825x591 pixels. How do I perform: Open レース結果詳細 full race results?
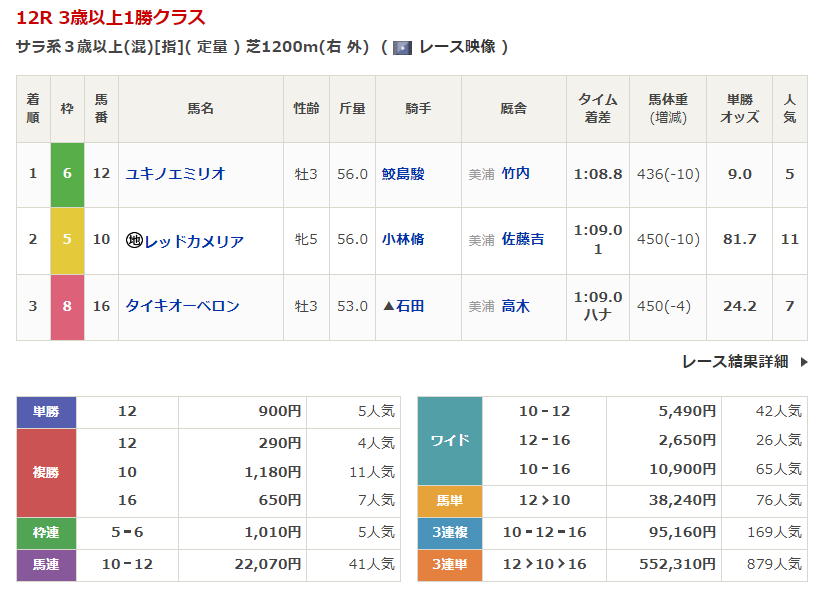pos(735,362)
